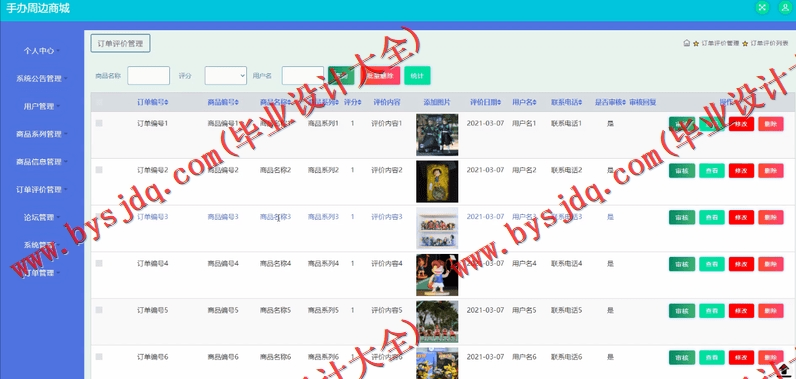
Task: Click 查看 for 订单编号2
Action: [712, 170]
